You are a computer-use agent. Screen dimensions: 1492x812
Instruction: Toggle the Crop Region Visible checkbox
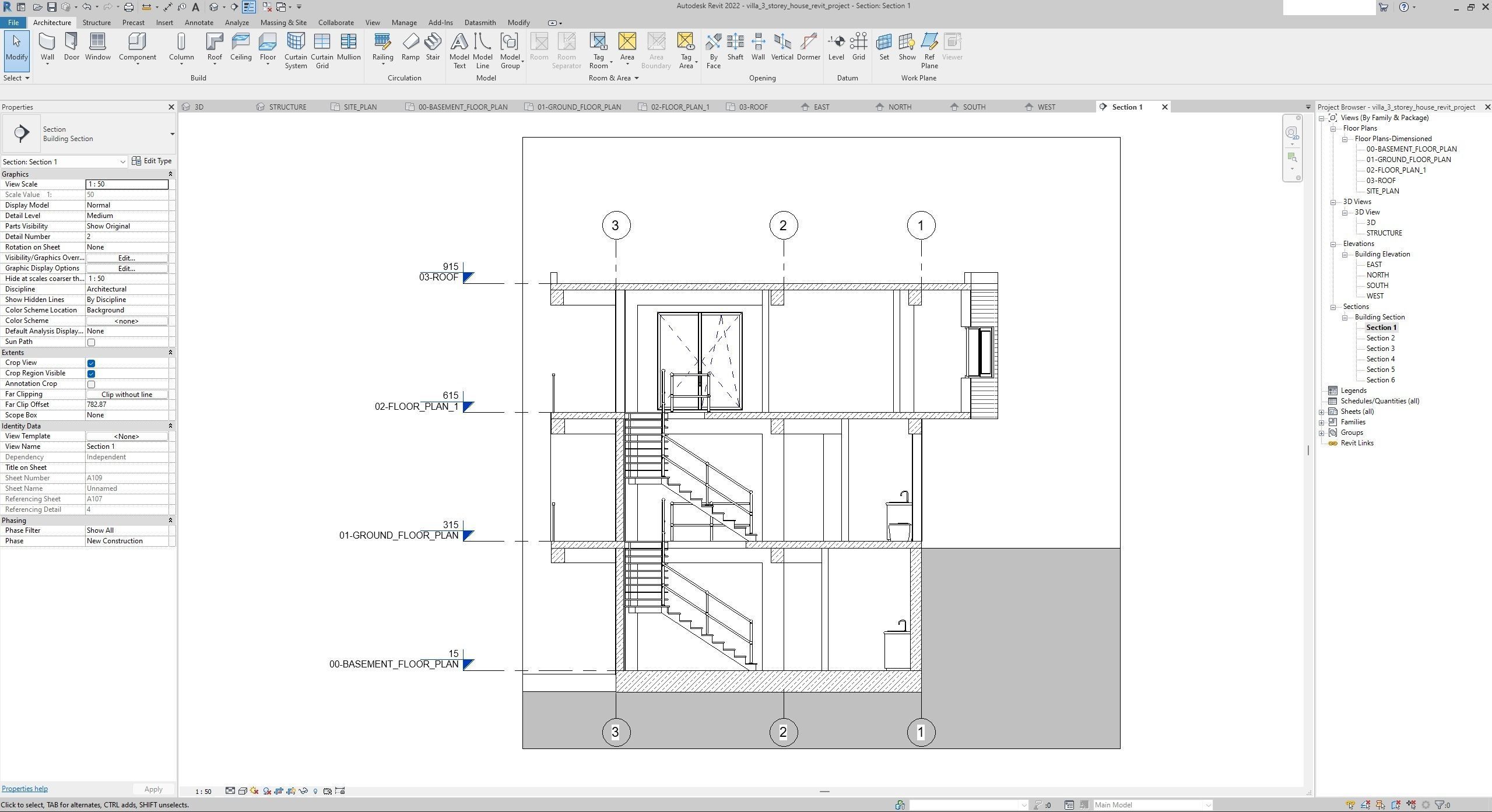pyautogui.click(x=91, y=374)
